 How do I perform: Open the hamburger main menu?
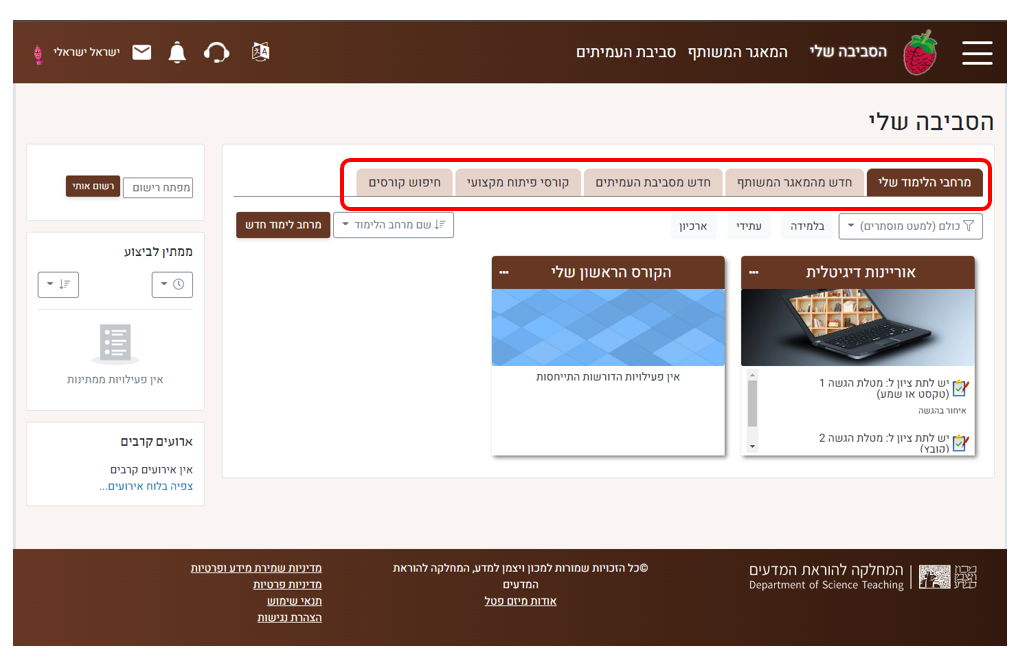[x=977, y=53]
